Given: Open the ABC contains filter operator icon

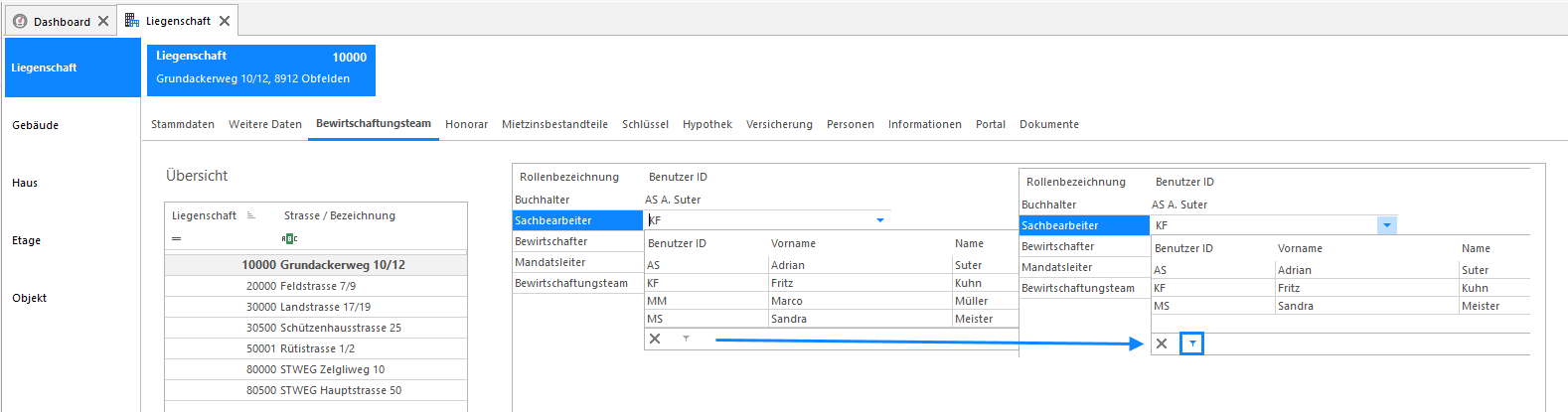Looking at the screenshot, I should 290,238.
